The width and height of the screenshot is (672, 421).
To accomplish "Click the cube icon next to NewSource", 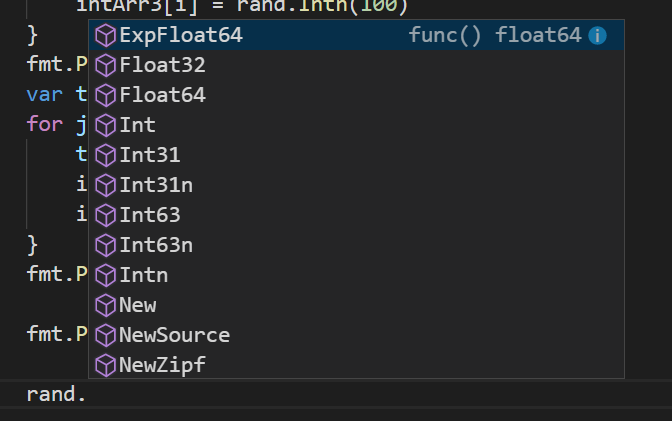I will pos(105,335).
